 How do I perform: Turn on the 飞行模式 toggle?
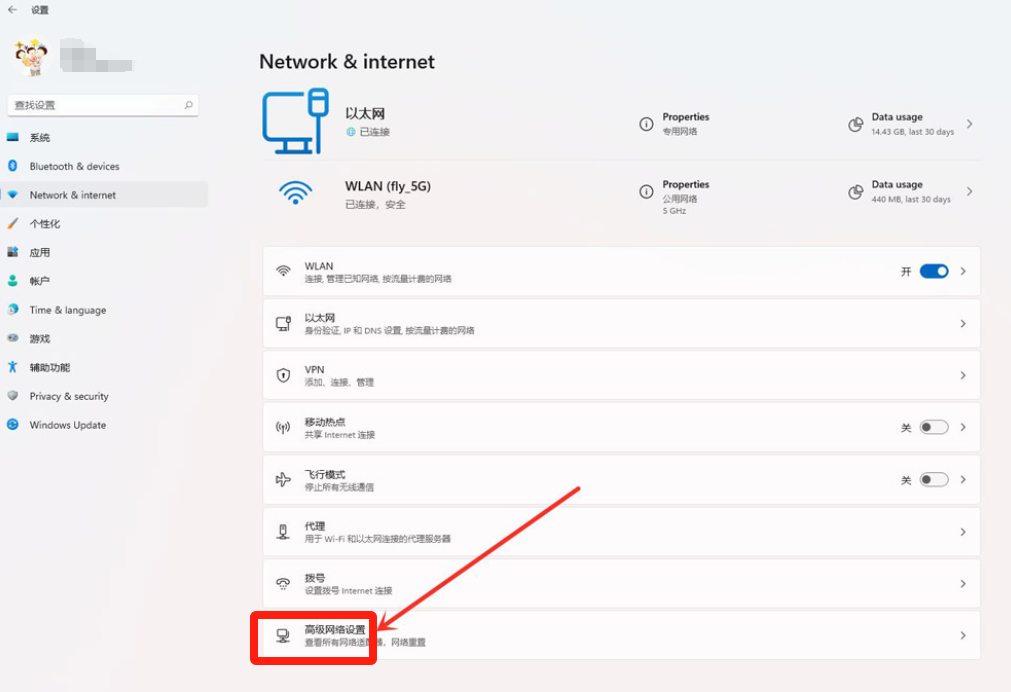[934, 479]
